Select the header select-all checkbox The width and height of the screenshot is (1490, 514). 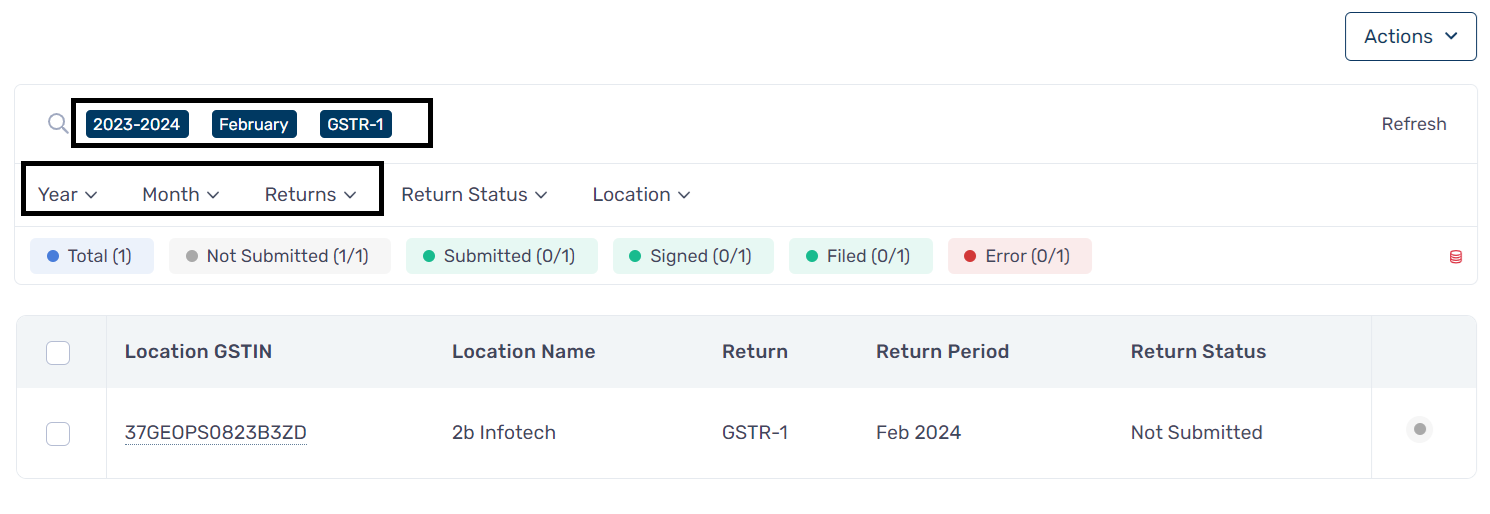[x=58, y=352]
